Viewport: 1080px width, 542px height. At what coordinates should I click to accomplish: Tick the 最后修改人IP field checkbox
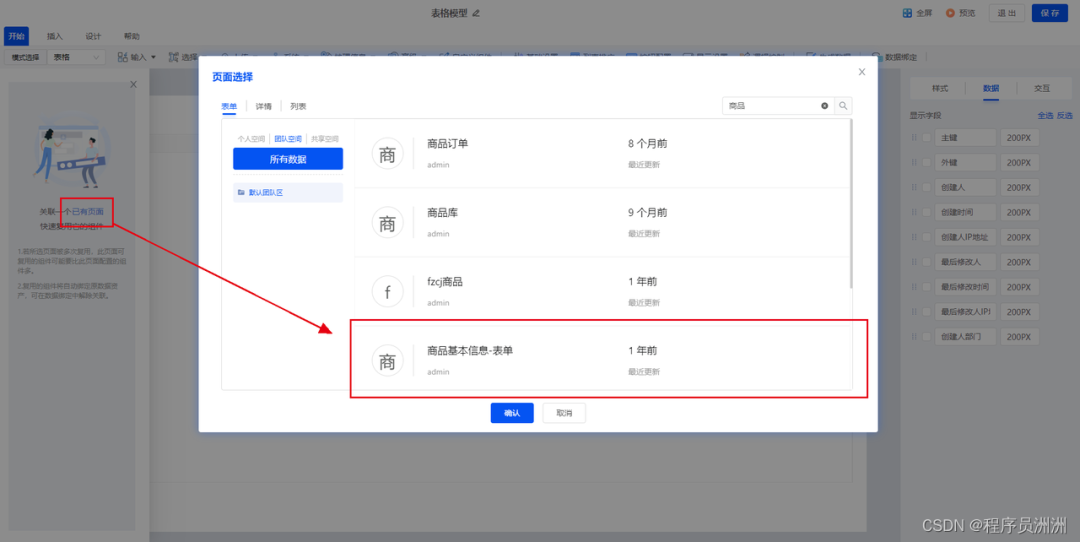pos(926,312)
